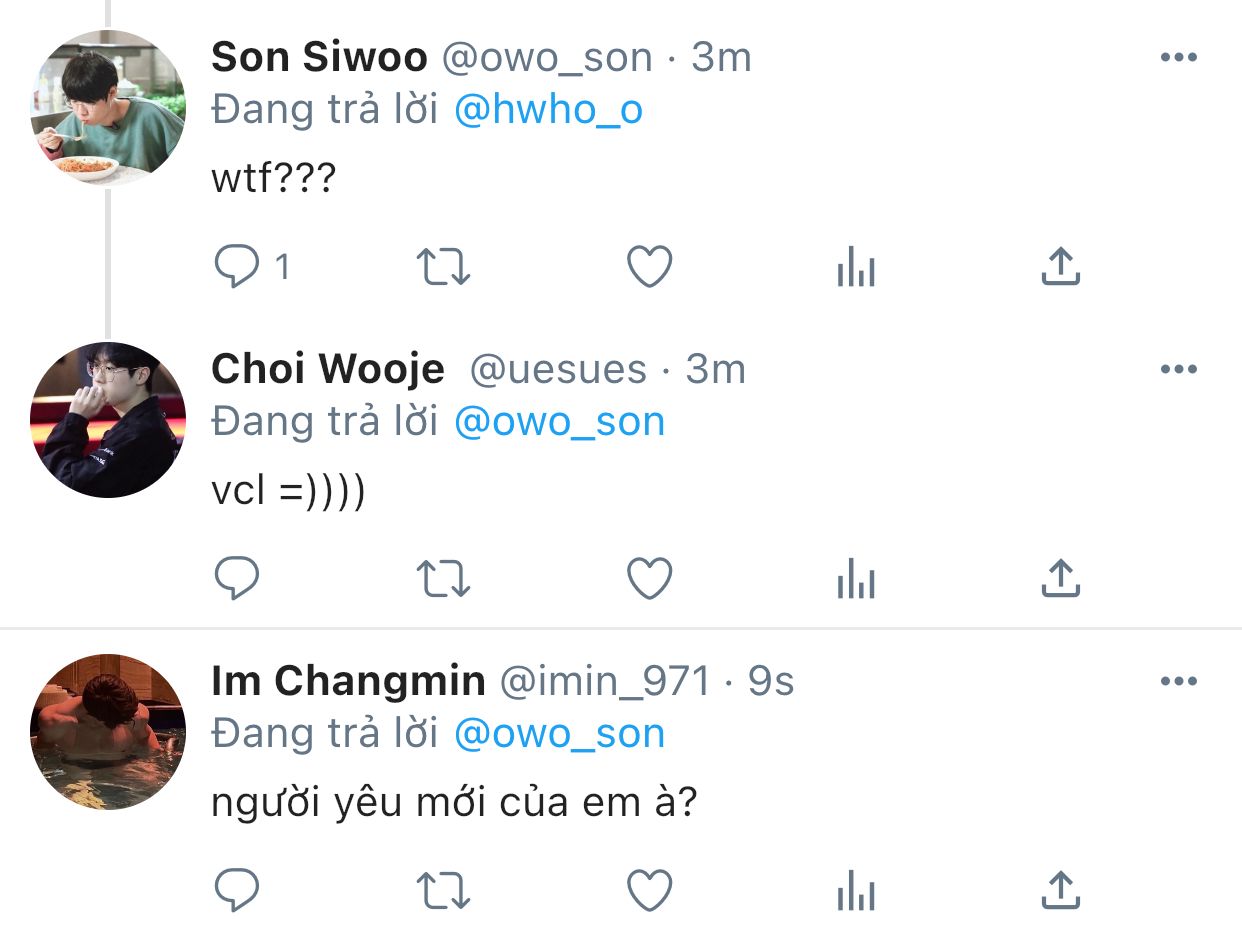Screen dimensions: 1242x935
Task: View analytics for Son Siwoo's tweet
Action: 855,269
